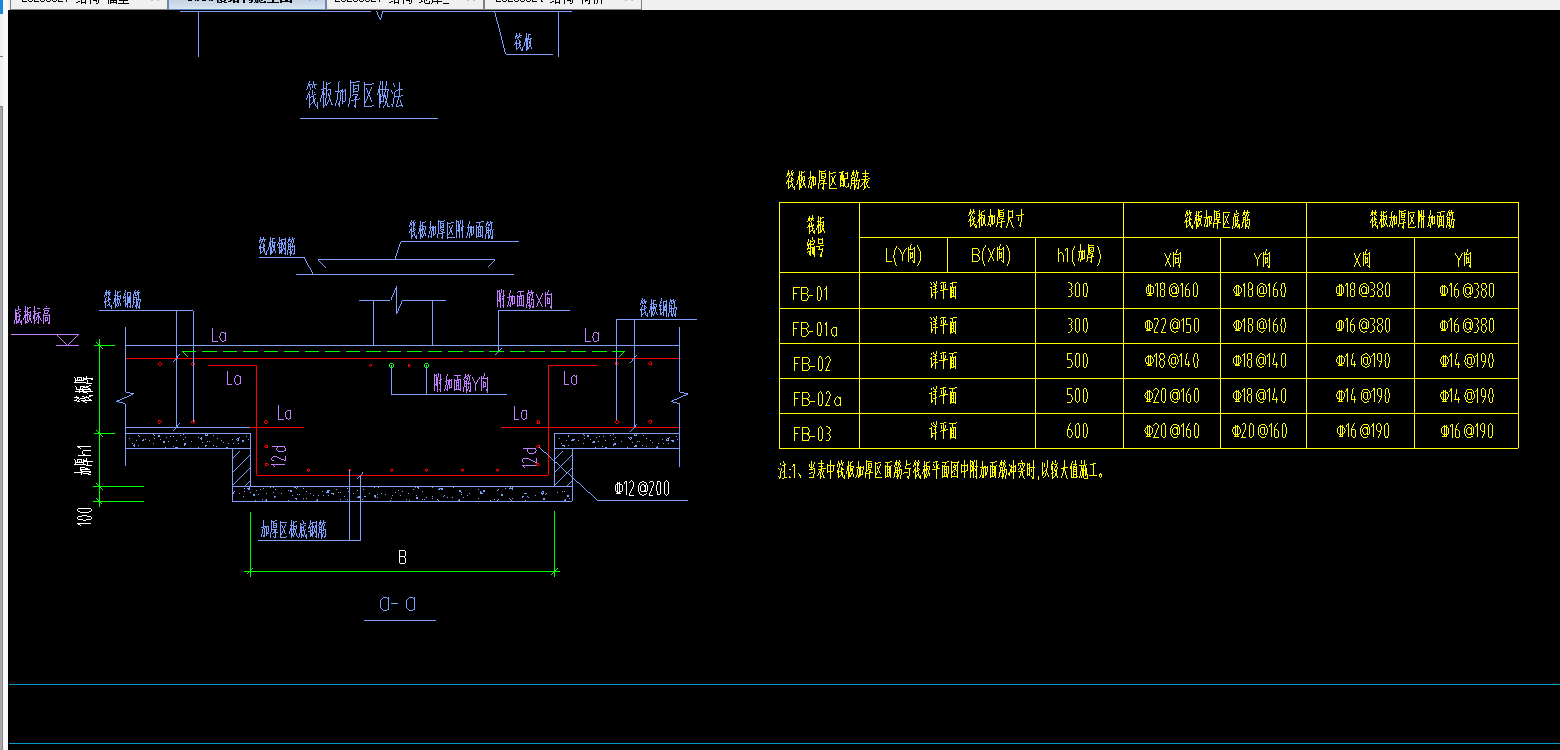
Task: Select the 500 thickness value for FB-02
Action: pyautogui.click(x=1077, y=361)
